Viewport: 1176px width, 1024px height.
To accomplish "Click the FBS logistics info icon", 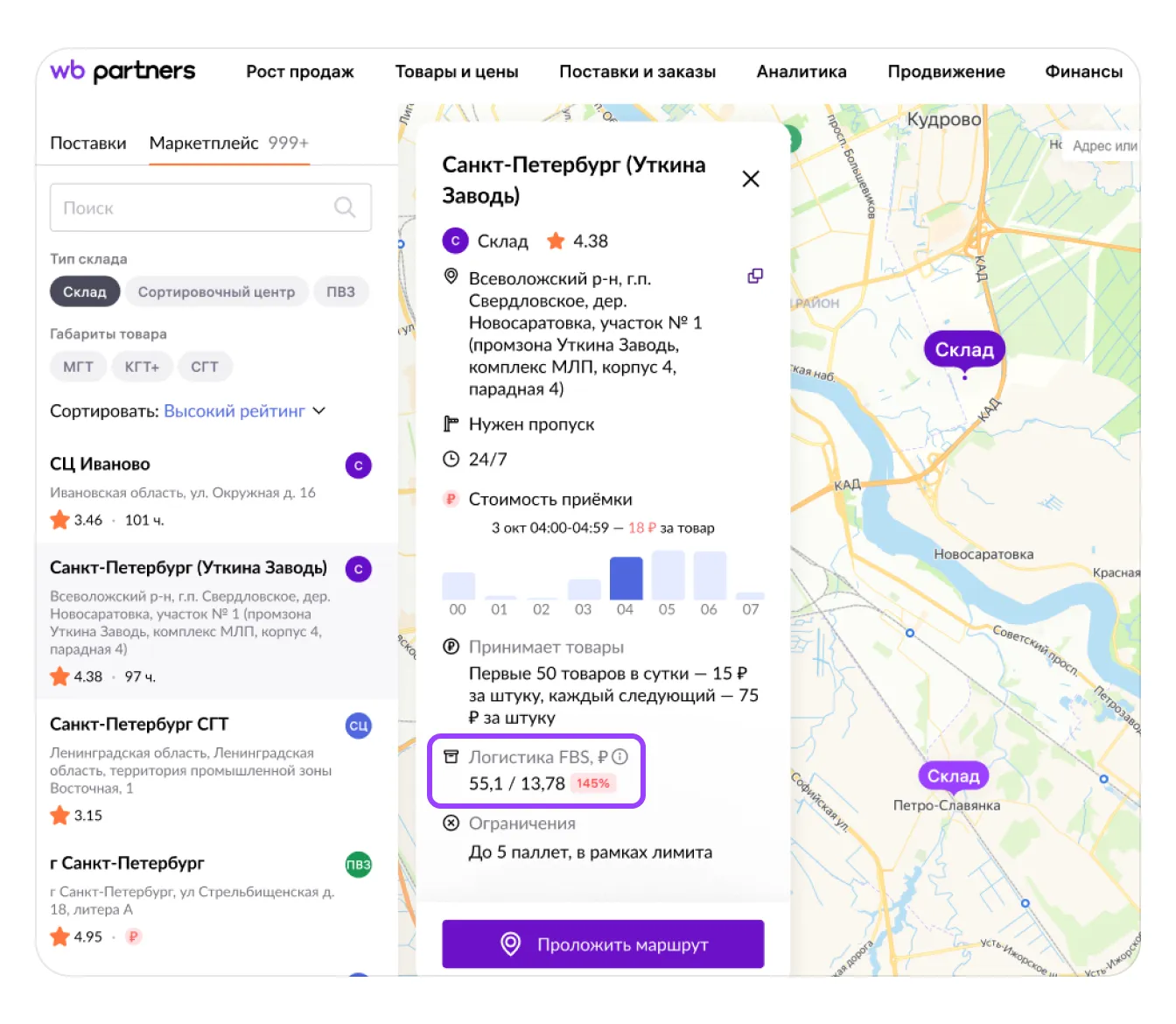I will click(x=620, y=757).
